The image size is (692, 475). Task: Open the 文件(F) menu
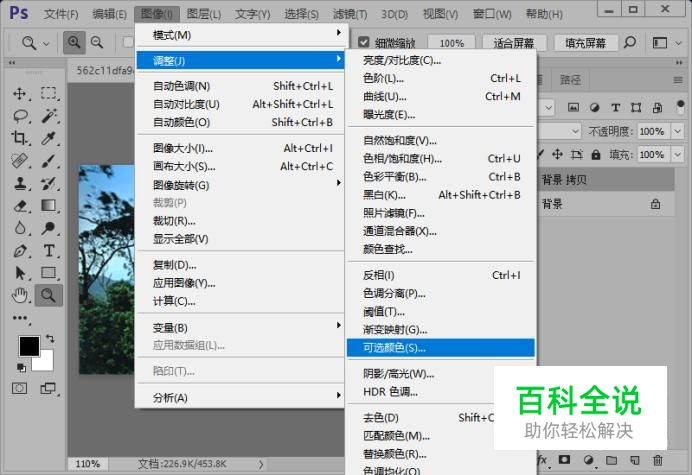point(61,14)
